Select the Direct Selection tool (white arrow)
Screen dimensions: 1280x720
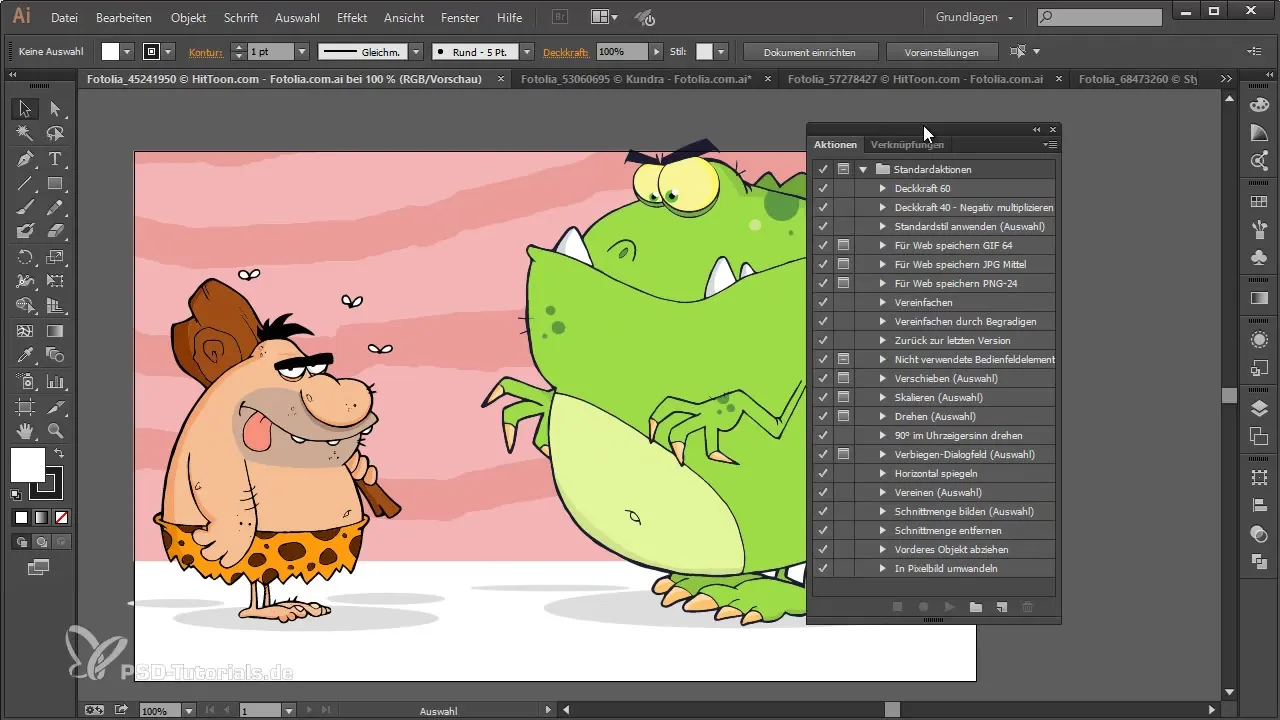pyautogui.click(x=55, y=109)
